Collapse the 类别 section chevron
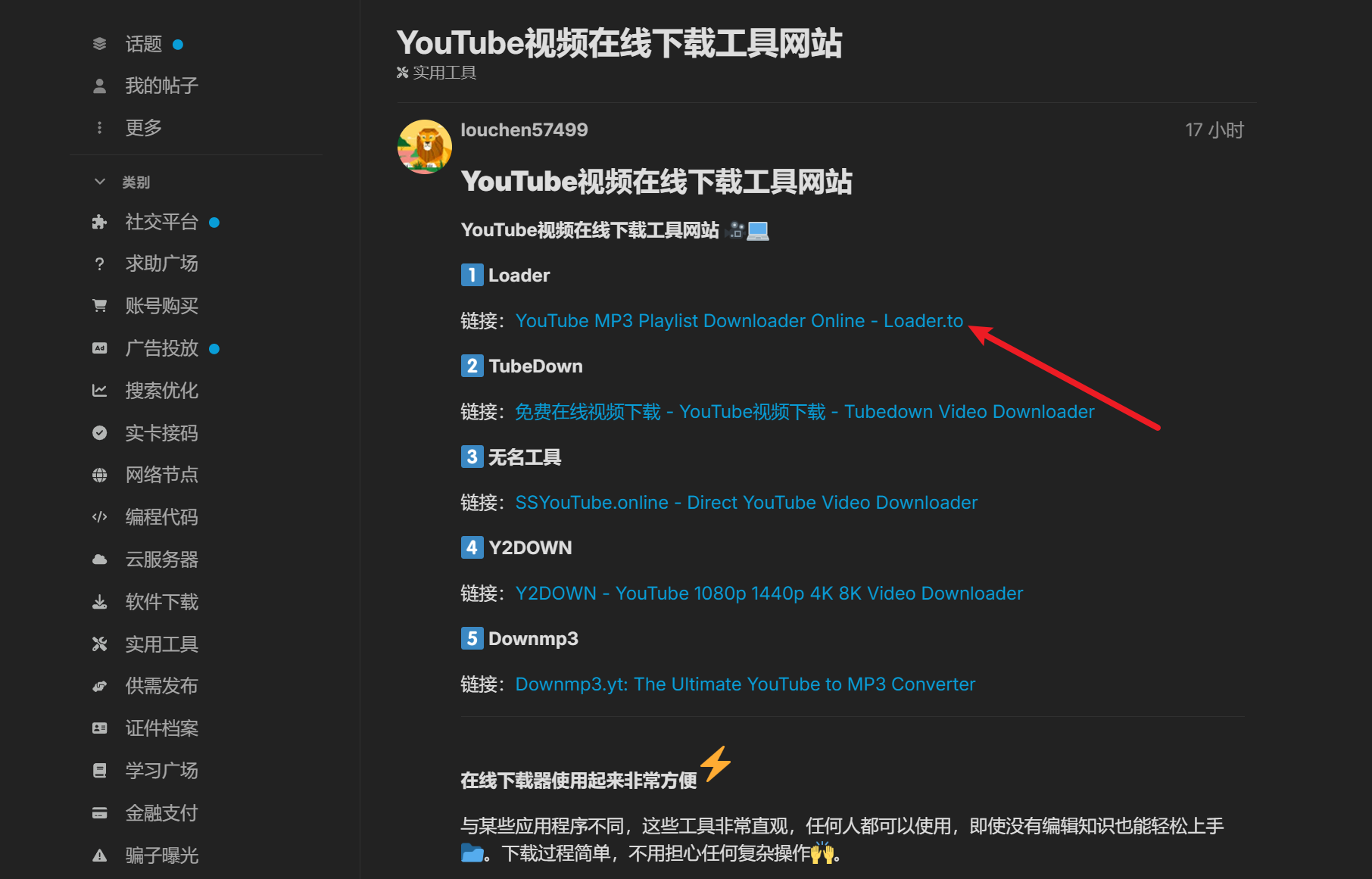The height and width of the screenshot is (879, 1372). tap(99, 182)
